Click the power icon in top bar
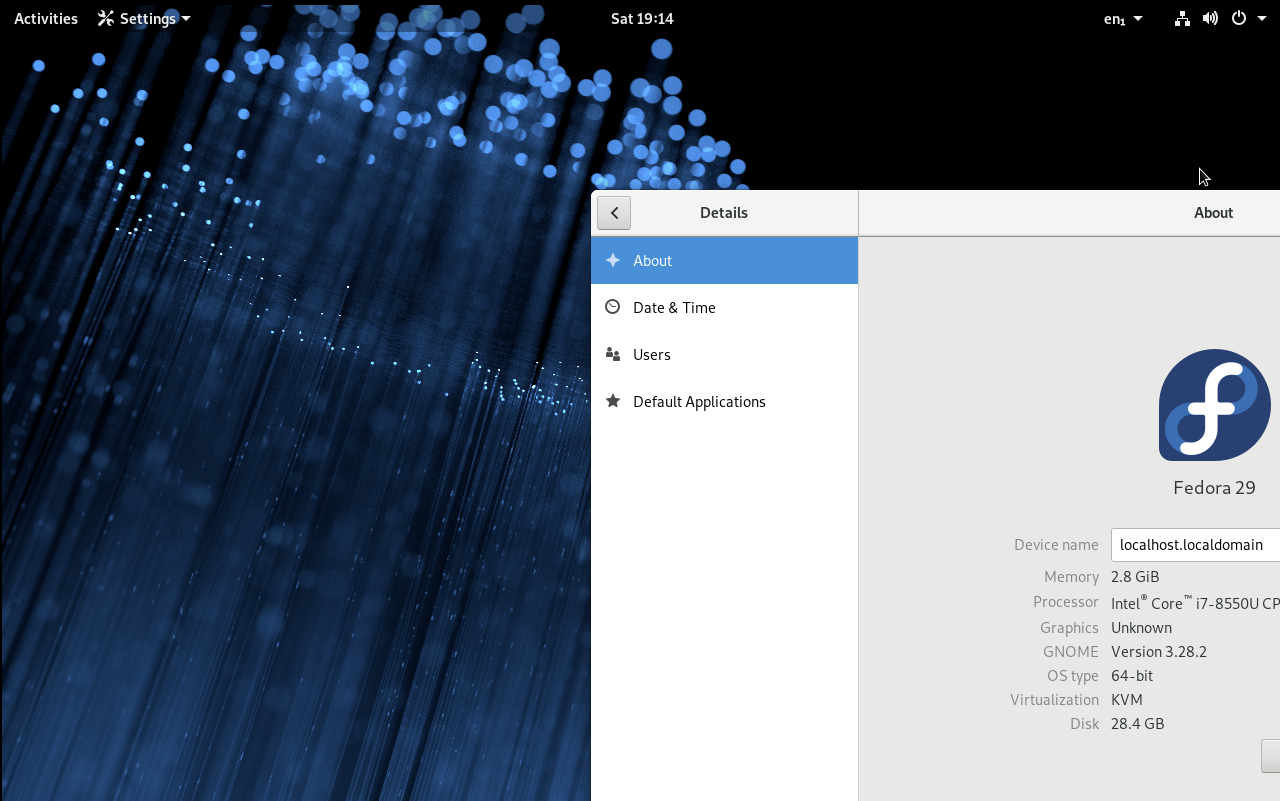This screenshot has height=801, width=1280. (1239, 18)
